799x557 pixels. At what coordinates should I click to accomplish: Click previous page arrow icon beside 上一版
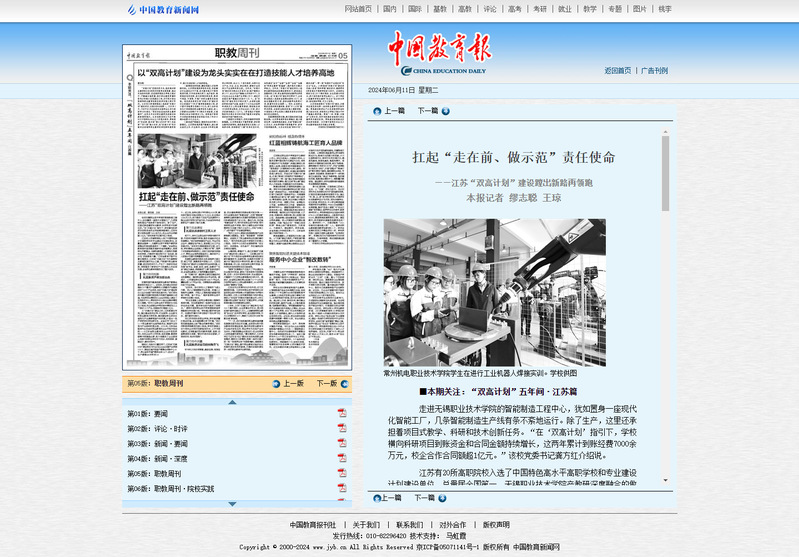277,383
